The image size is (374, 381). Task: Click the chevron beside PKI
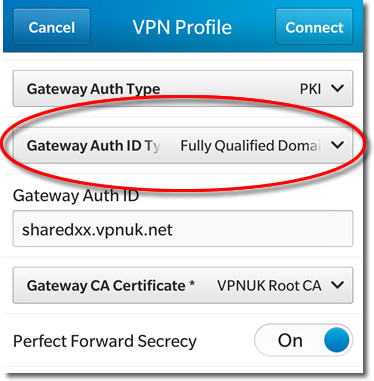(337, 89)
